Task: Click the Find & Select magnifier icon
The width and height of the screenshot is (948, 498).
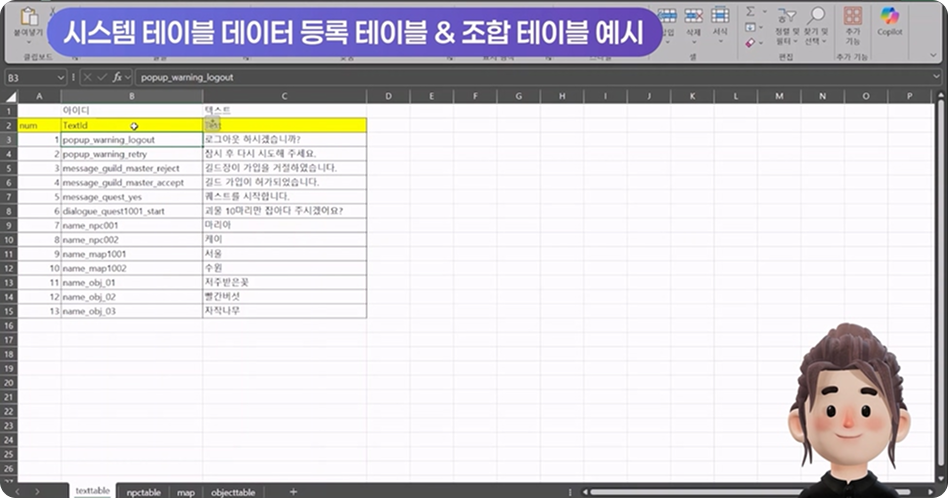Action: (817, 16)
